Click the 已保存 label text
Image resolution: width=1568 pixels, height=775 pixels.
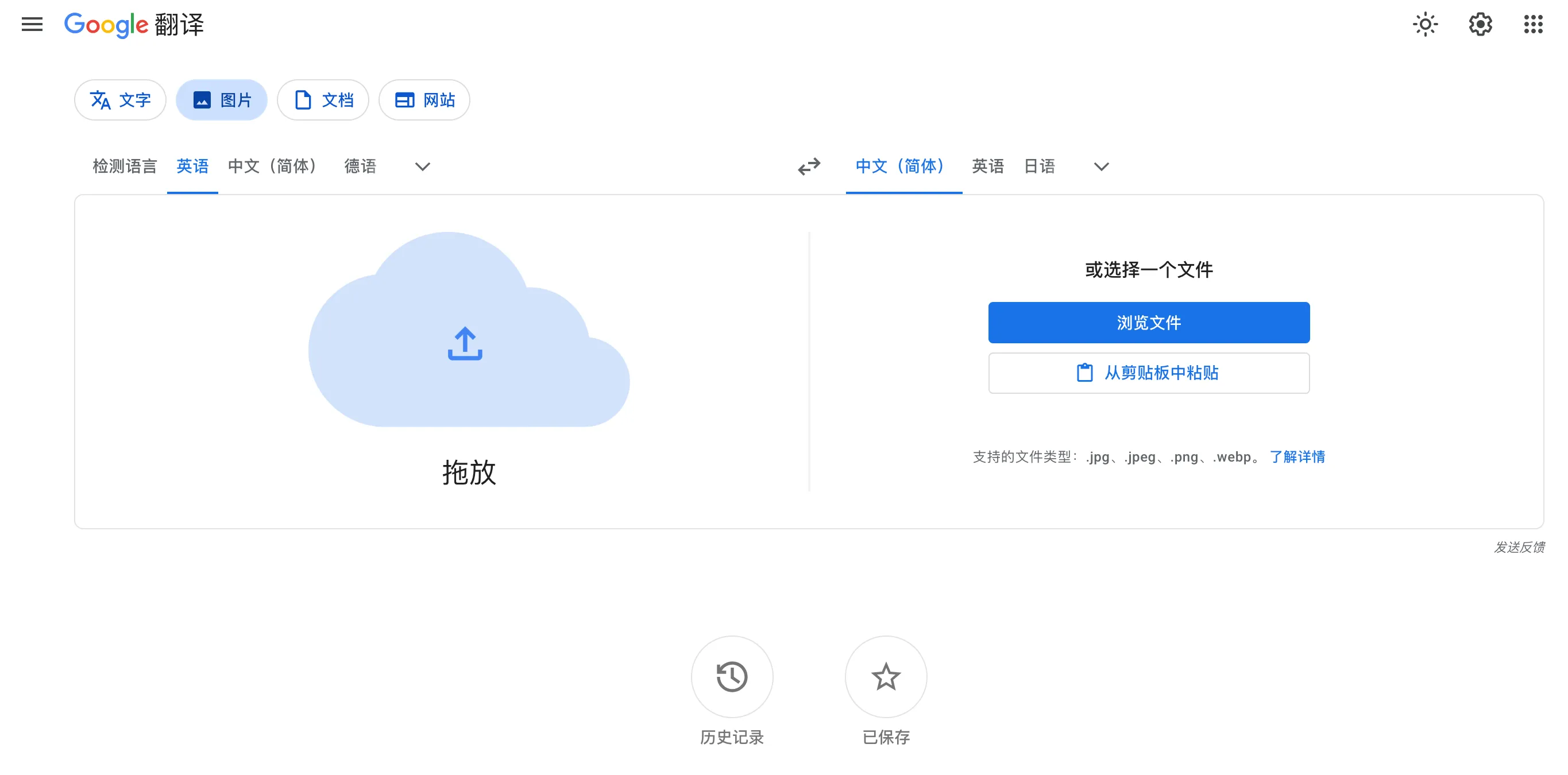coord(886,737)
